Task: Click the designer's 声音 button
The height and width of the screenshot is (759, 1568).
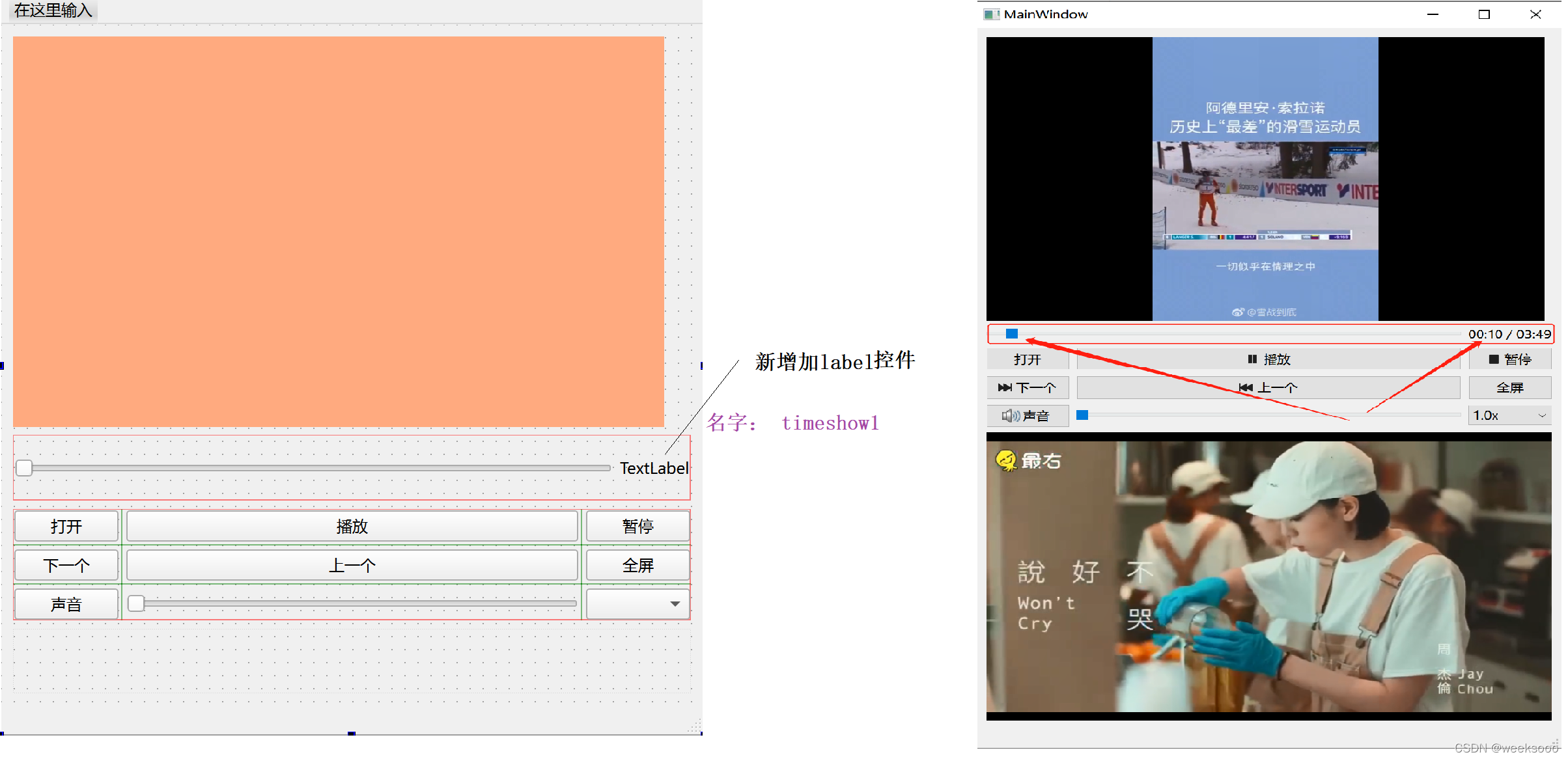Action: click(x=66, y=604)
